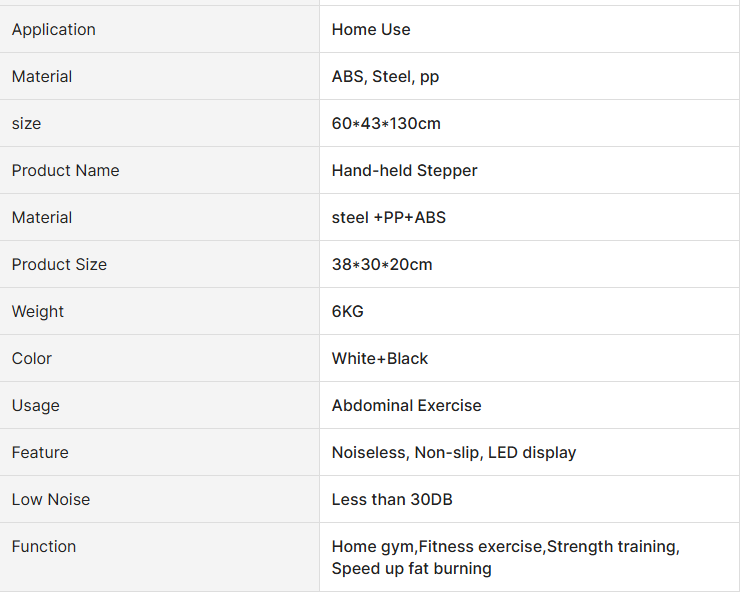Select the White+Black color value
Viewport: 742px width, 595px height.
[380, 358]
